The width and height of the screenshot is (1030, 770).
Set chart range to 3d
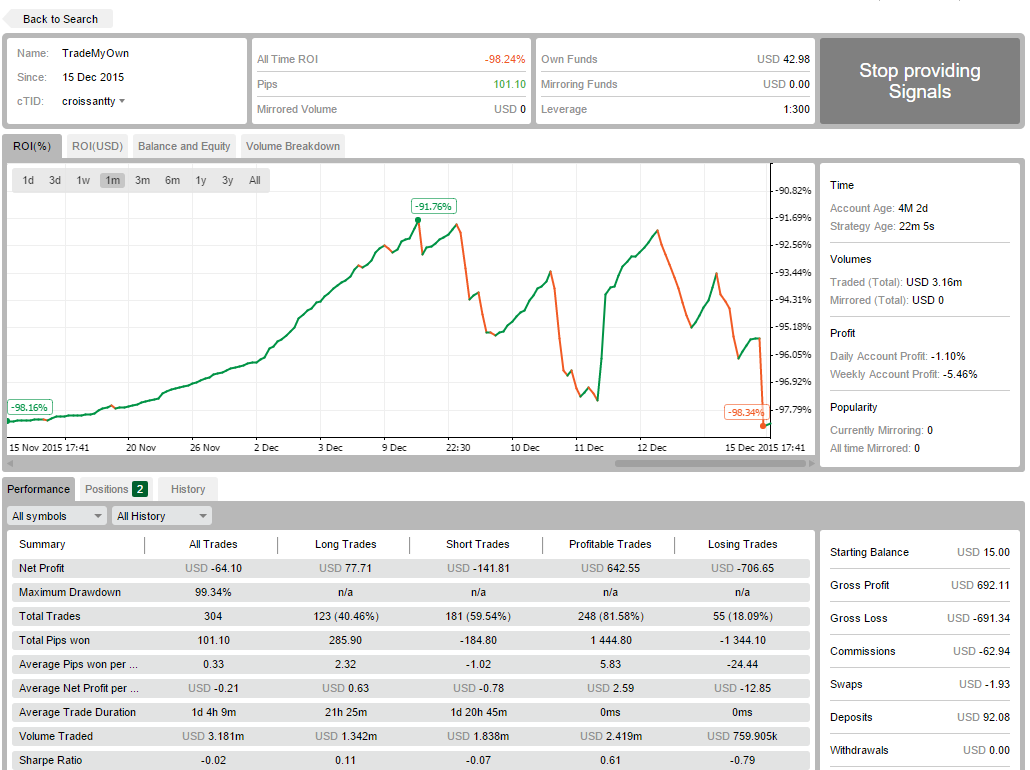pos(55,180)
